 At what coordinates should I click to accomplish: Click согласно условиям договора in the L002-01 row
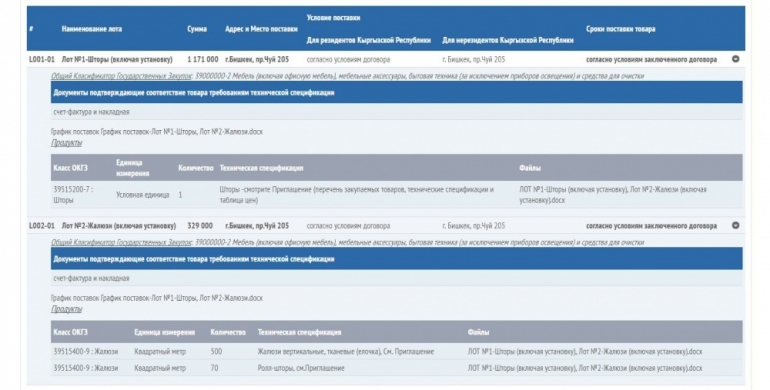(348, 226)
